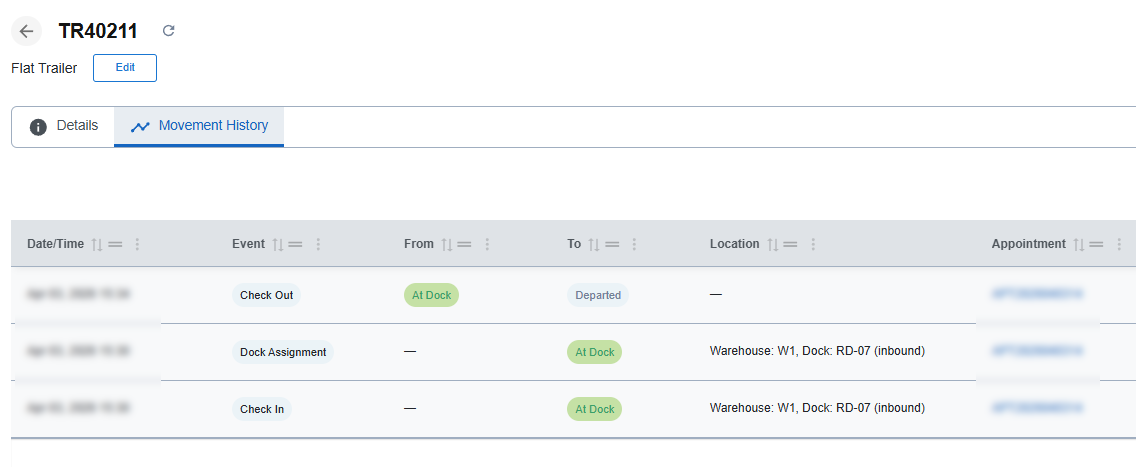Click the Dock Assignment event chip
Image resolution: width=1136 pixels, height=467 pixels.
click(283, 352)
